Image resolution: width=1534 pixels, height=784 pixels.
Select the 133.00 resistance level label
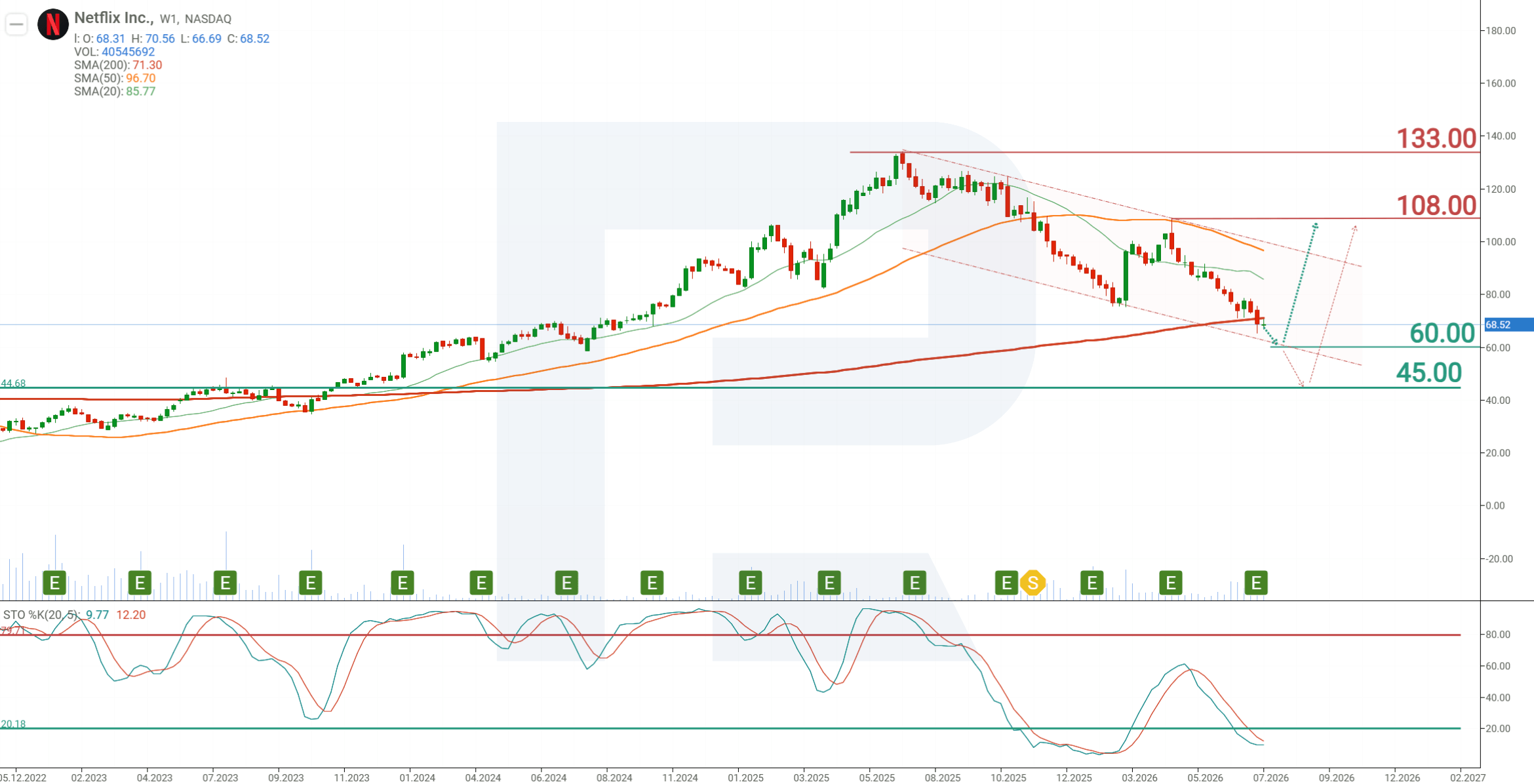click(1436, 138)
